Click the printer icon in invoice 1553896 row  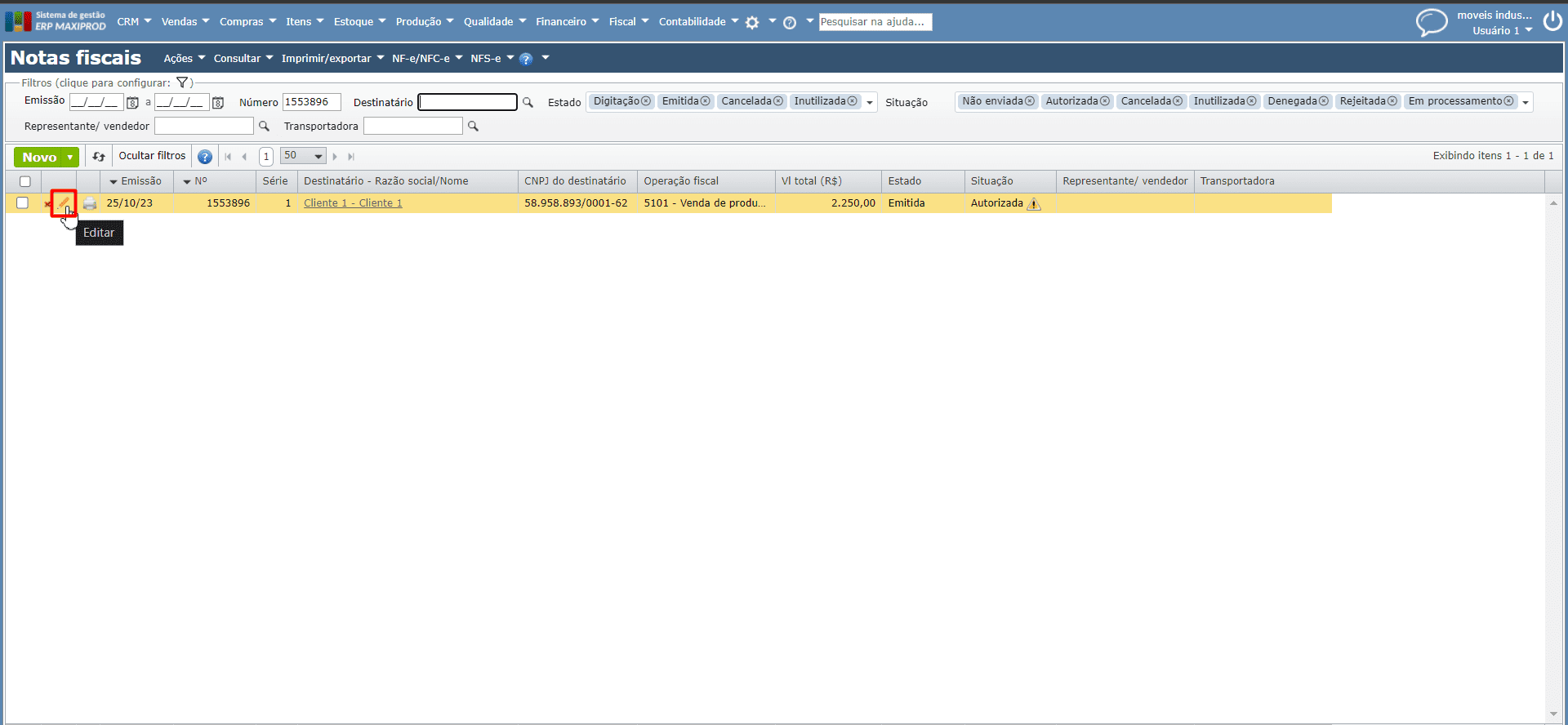(x=90, y=203)
